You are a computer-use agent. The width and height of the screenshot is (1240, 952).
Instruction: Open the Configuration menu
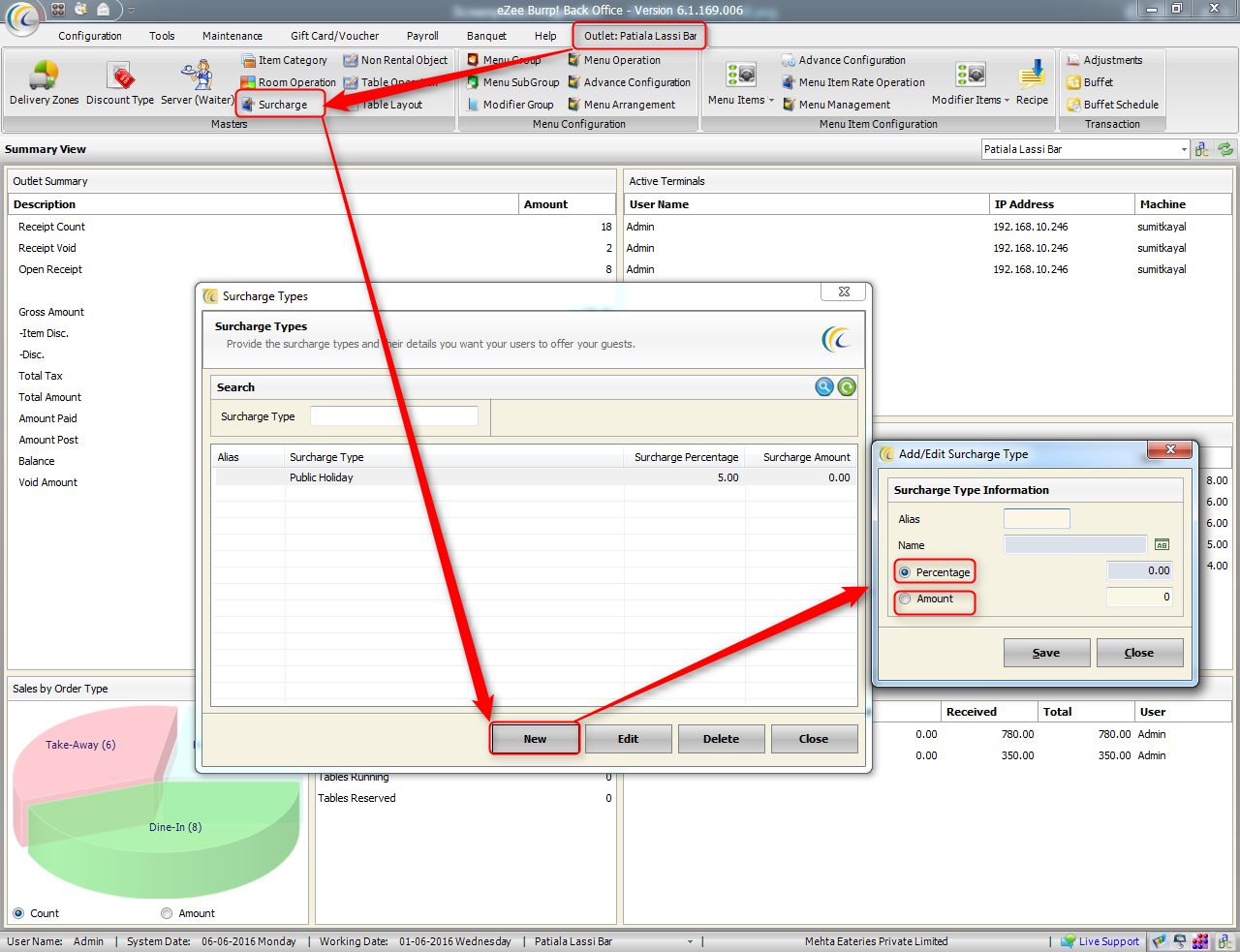point(90,36)
